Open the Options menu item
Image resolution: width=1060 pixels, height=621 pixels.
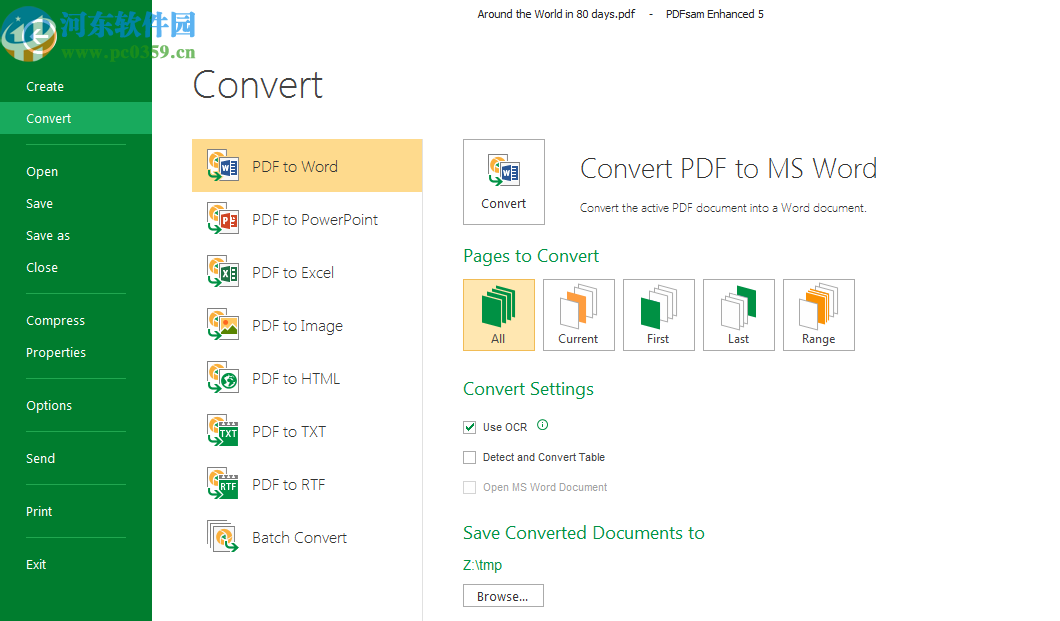pos(49,405)
